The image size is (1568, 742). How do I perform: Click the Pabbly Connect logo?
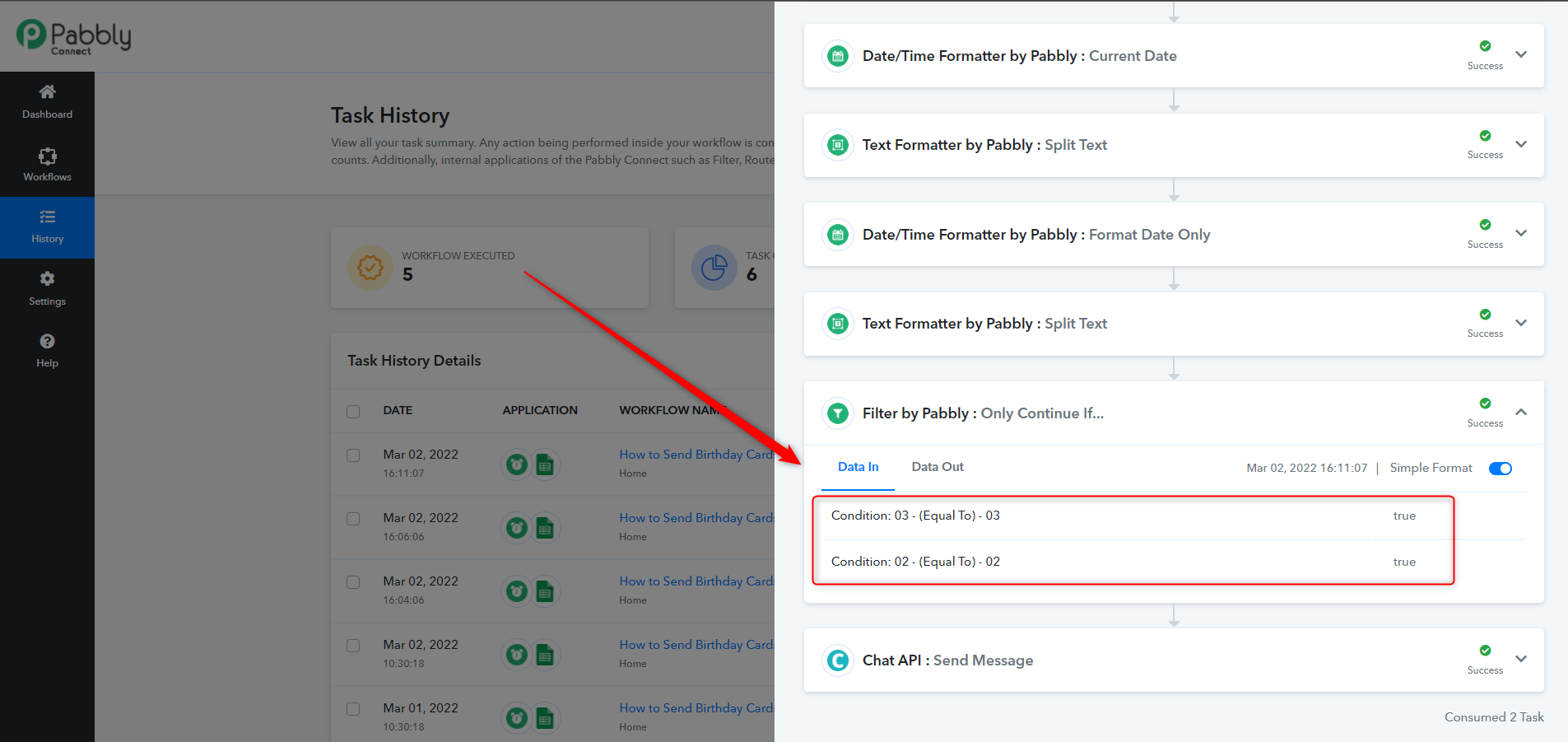click(x=74, y=37)
